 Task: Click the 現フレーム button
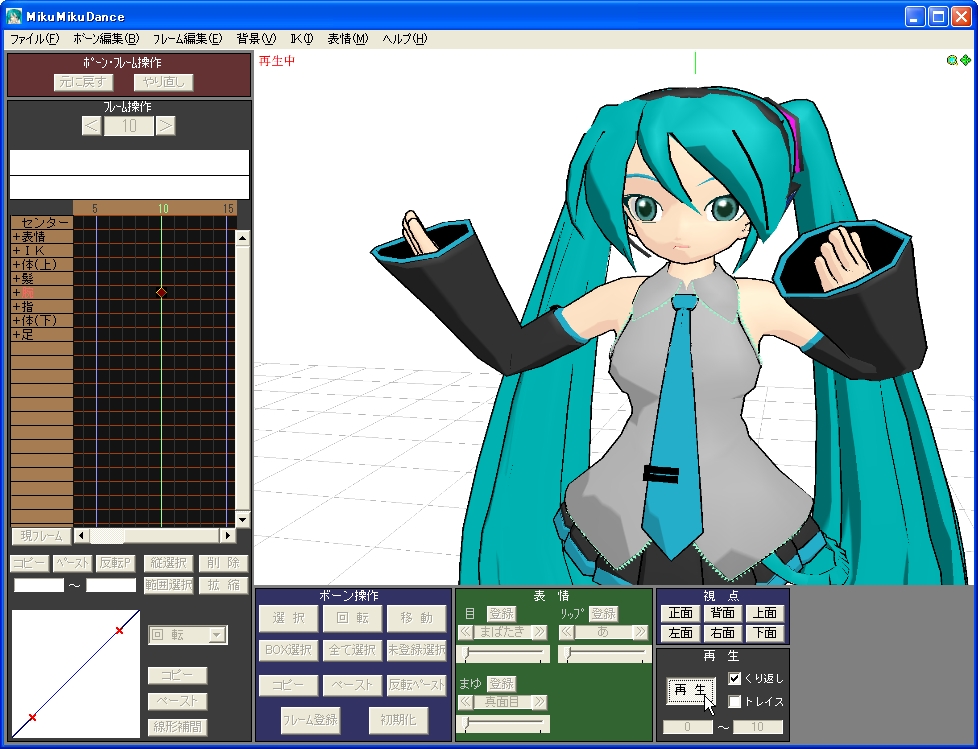[41, 536]
